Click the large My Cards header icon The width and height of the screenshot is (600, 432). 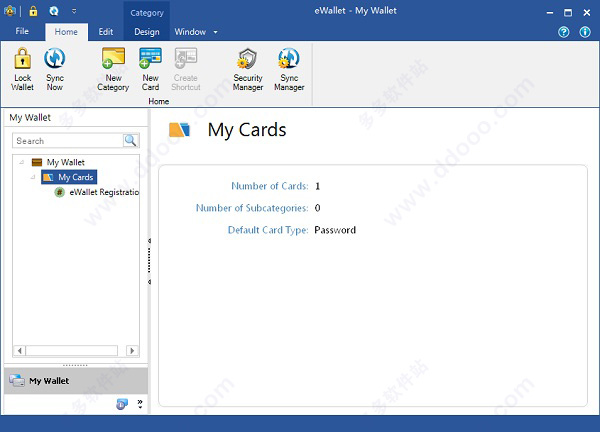[x=179, y=130]
